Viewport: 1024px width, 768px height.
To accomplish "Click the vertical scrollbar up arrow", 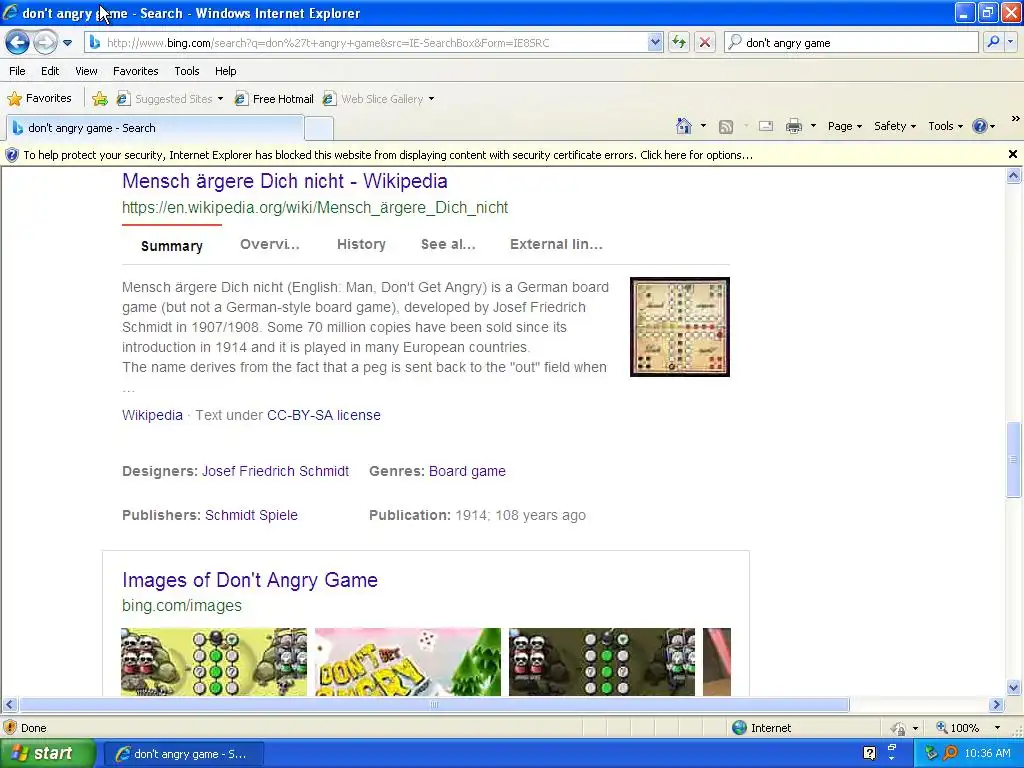I will coord(1014,175).
